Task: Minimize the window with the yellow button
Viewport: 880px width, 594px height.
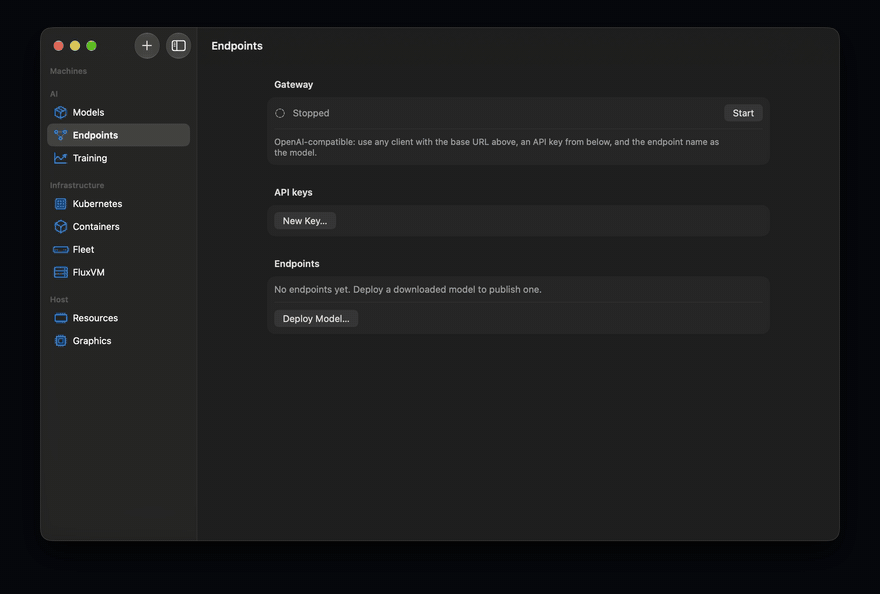Action: pyautogui.click(x=75, y=45)
